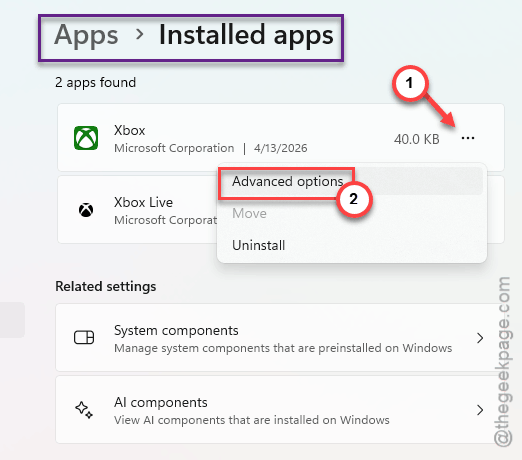Click the System components panel icon
The width and height of the screenshot is (522, 460).
click(84, 337)
